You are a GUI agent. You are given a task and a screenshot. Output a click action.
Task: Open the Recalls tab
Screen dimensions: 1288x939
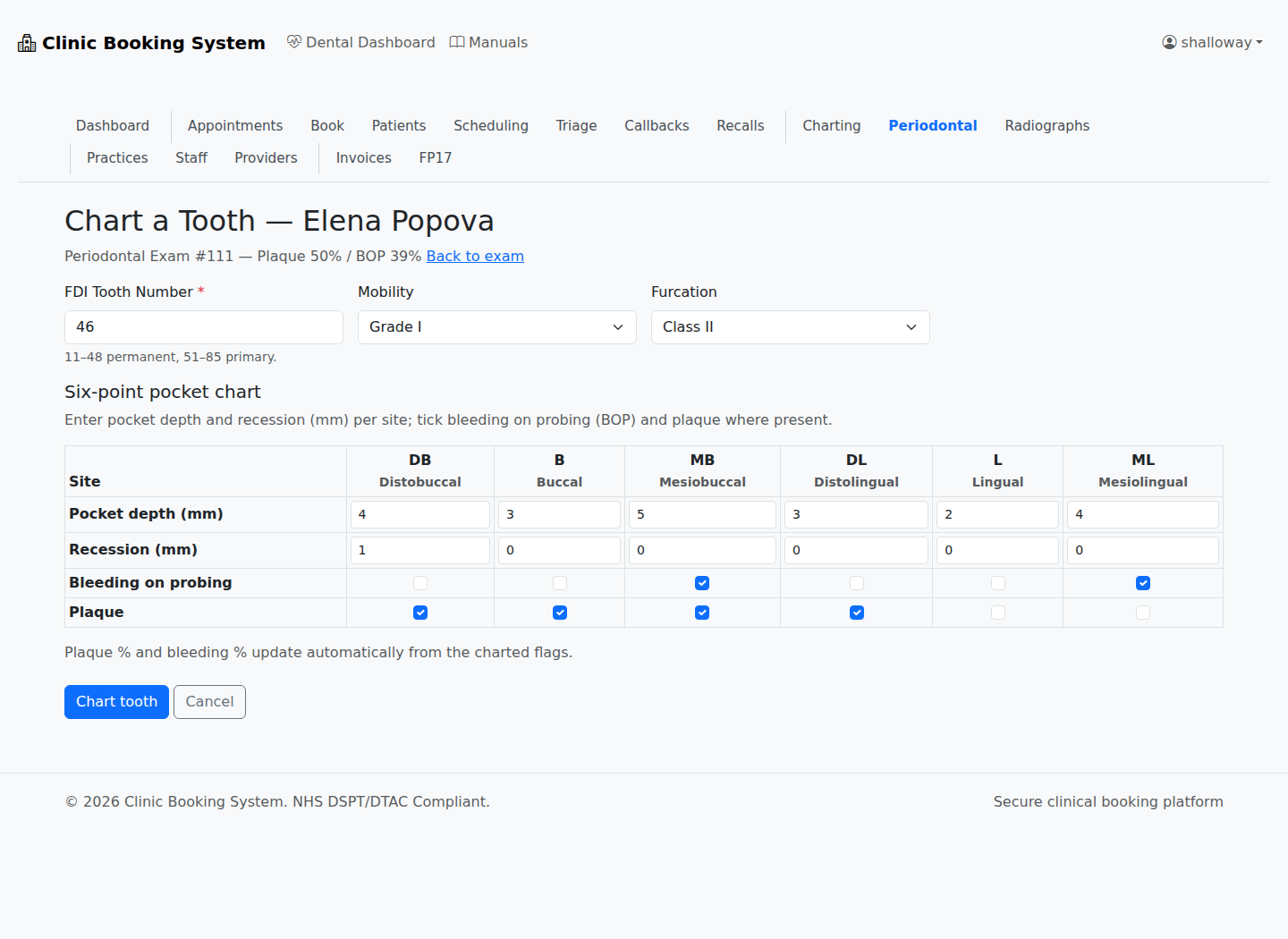[x=741, y=126]
